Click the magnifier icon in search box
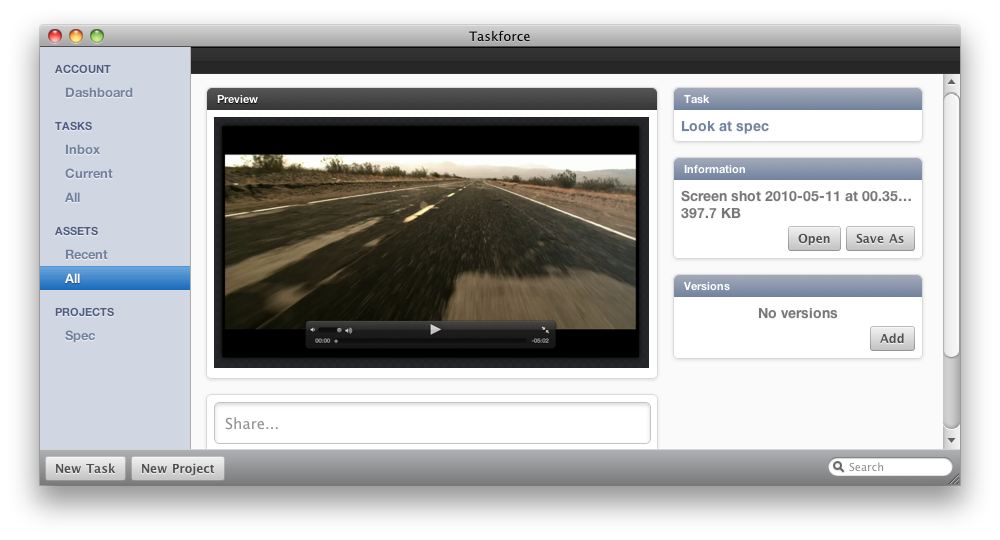This screenshot has height=540, width=1000. tap(839, 467)
